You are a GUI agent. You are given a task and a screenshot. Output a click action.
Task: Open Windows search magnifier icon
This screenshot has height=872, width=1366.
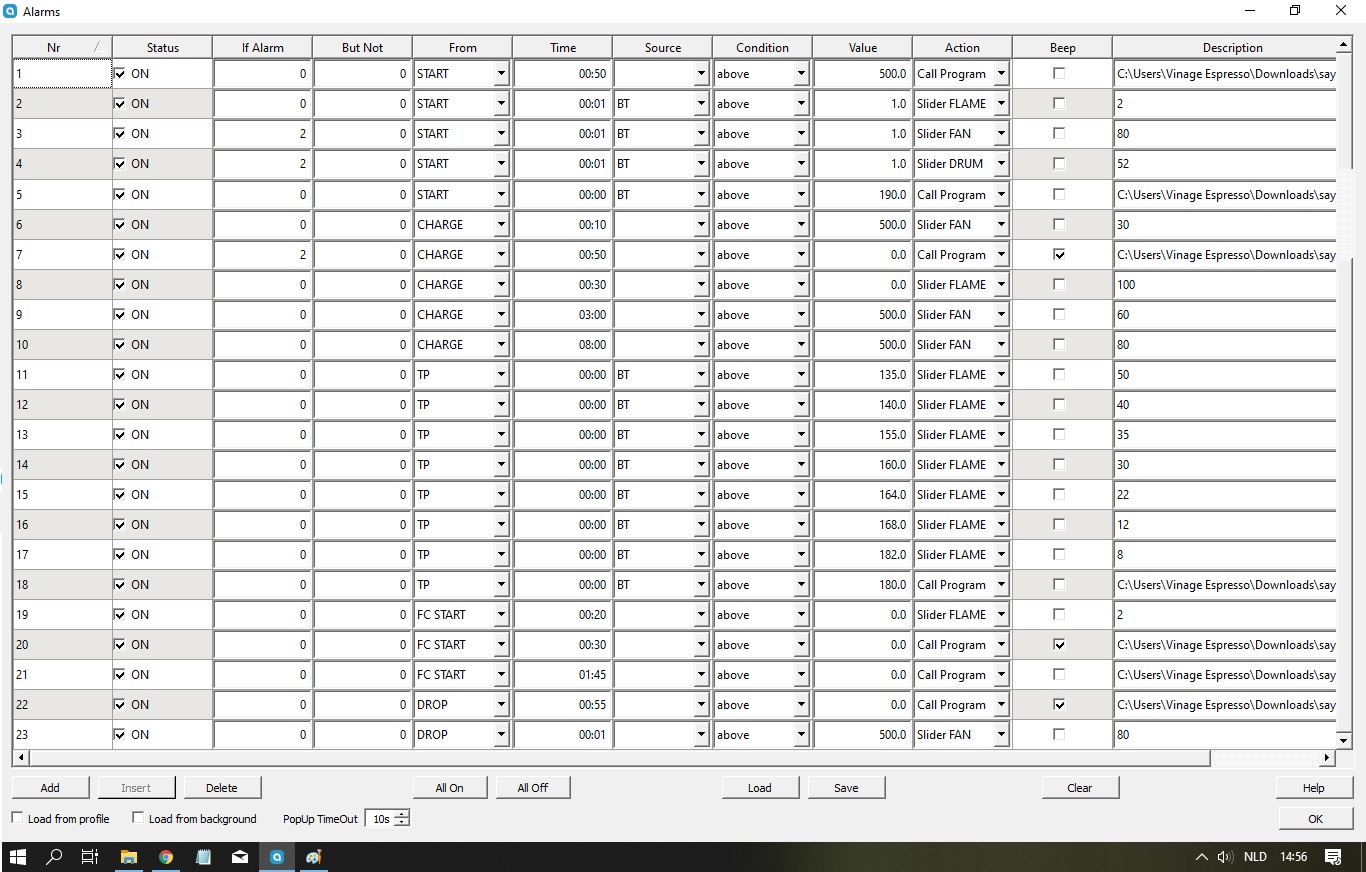click(54, 857)
